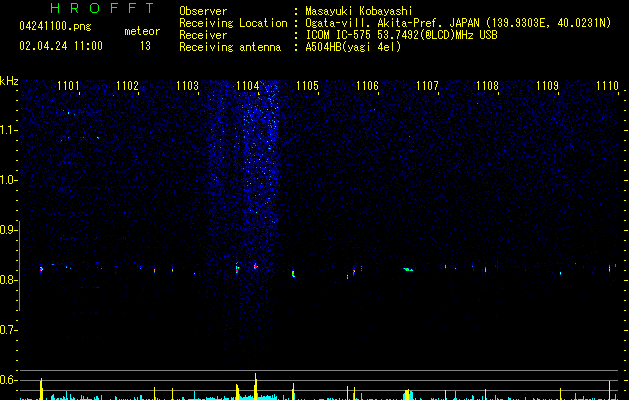The image size is (629, 400).
Task: Click the 0.7 kHz axis label
Action: coord(8,330)
